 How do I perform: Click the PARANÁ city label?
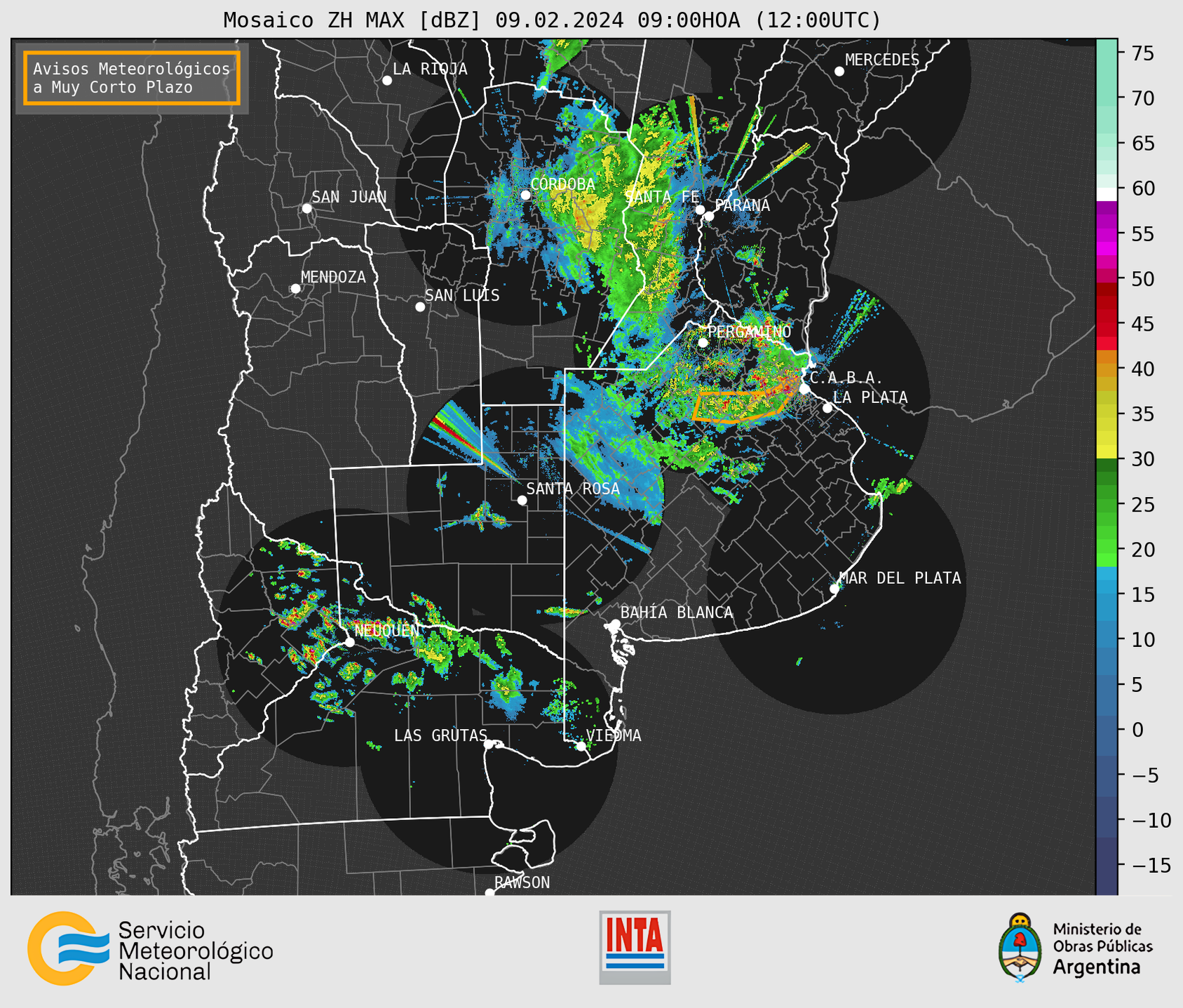(x=742, y=205)
